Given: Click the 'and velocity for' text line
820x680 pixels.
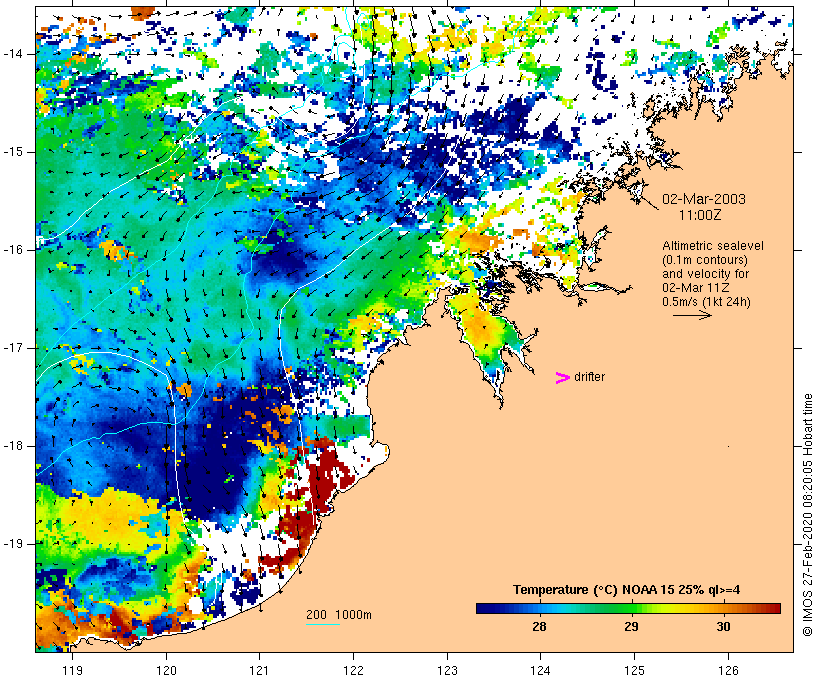Looking at the screenshot, I should tap(705, 274).
